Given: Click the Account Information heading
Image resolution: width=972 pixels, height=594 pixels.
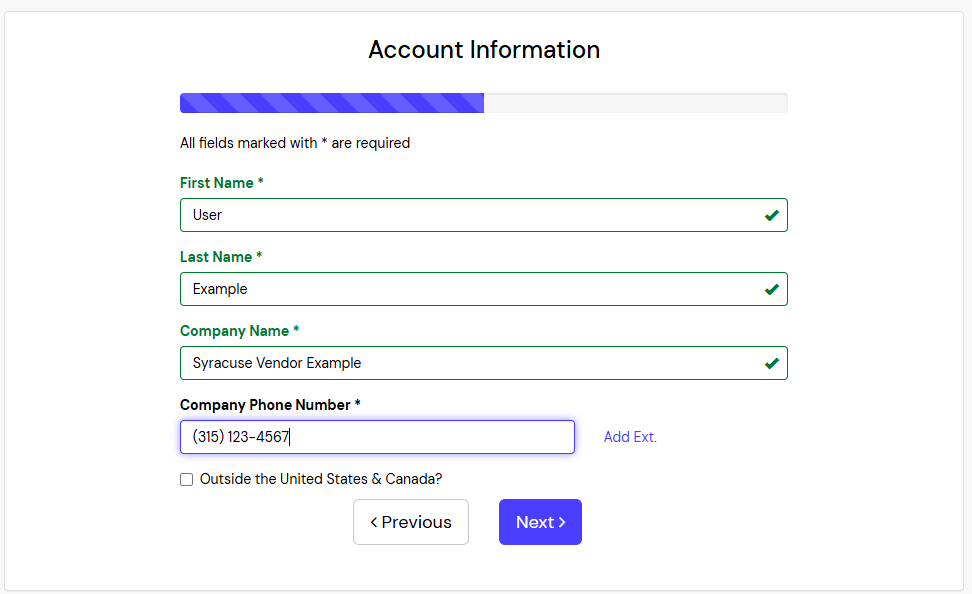Looking at the screenshot, I should (x=484, y=49).
